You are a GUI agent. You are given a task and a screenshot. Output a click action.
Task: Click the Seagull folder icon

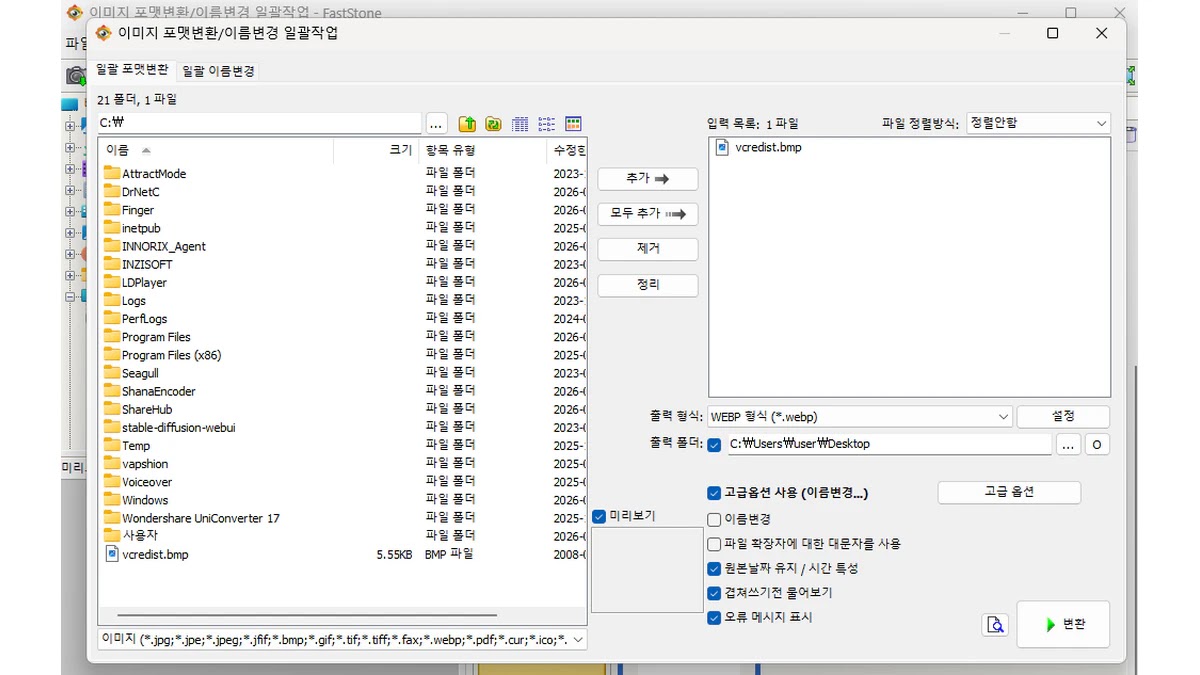click(112, 373)
